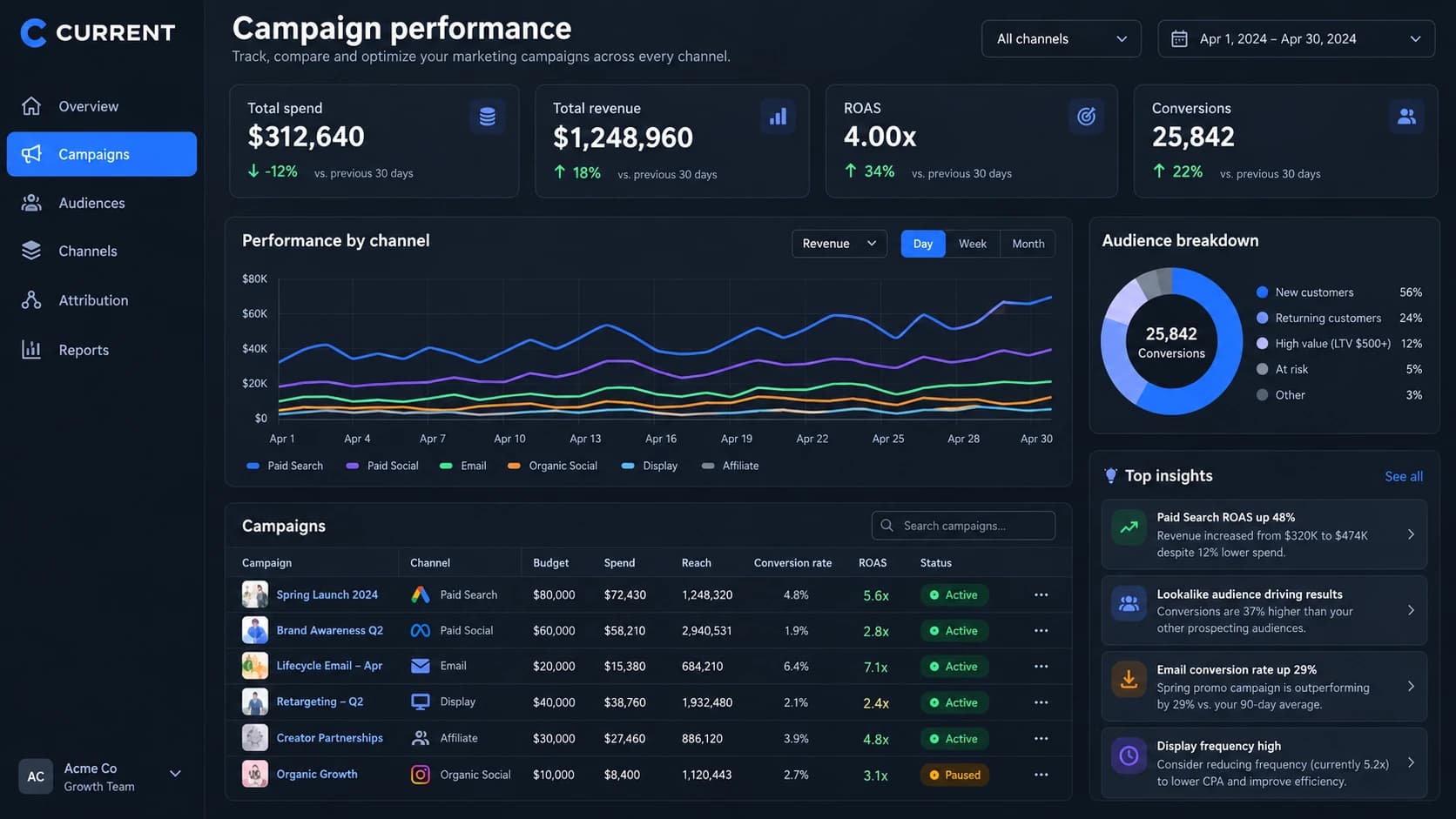Go to Campaigns in the sidebar

pos(102,154)
